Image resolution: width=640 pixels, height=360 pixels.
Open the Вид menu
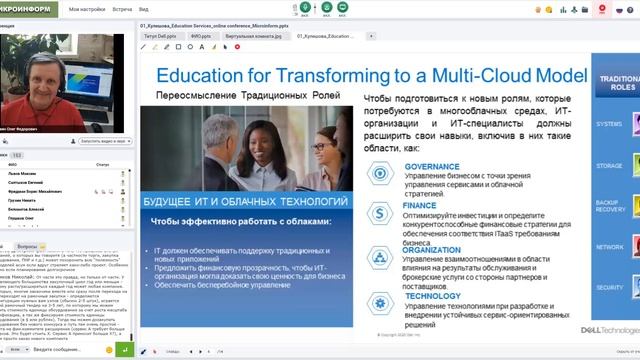tap(144, 9)
